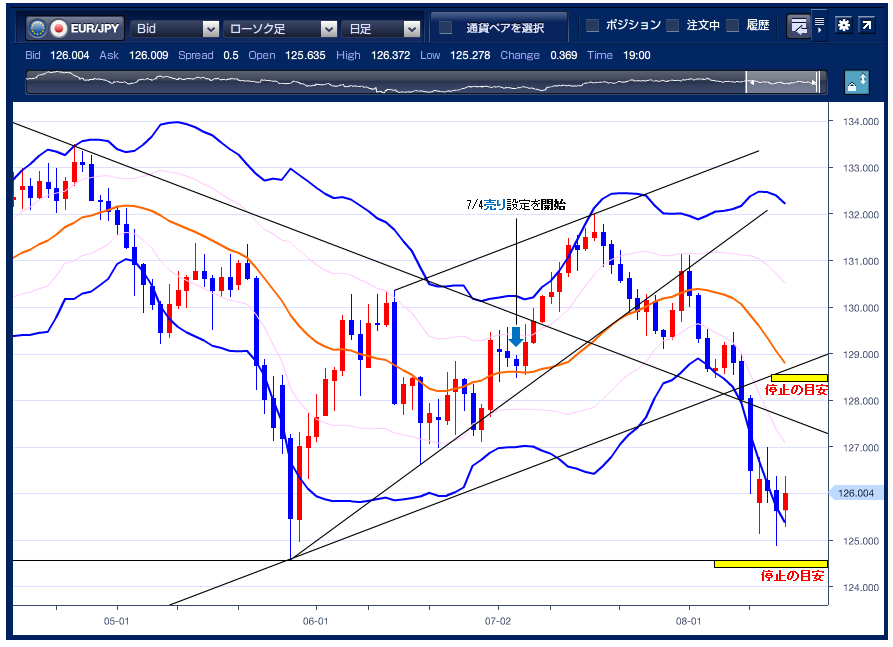Click the upper yellow 停止の目安 bar
Screen dimensions: 893x647
[799, 378]
